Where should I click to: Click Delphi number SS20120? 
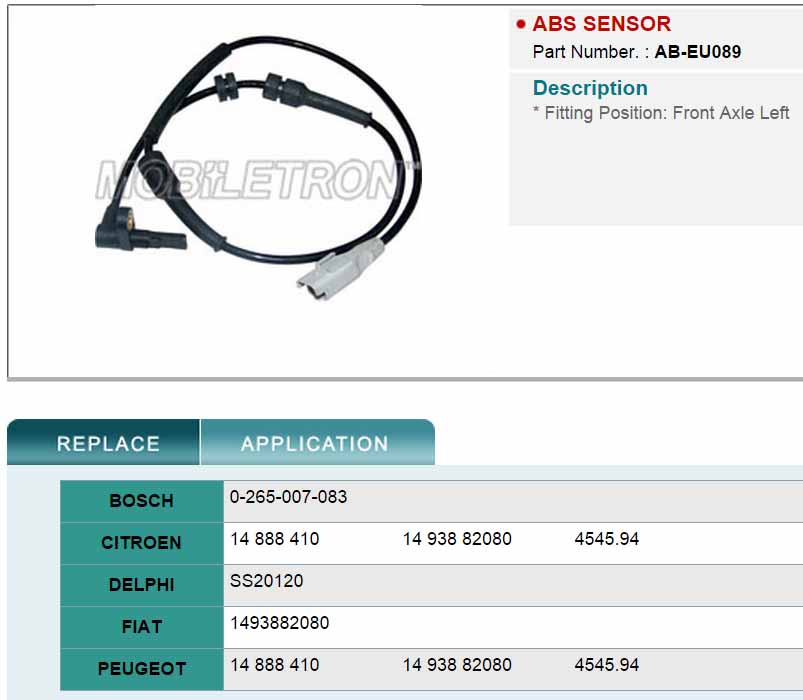pyautogui.click(x=266, y=581)
